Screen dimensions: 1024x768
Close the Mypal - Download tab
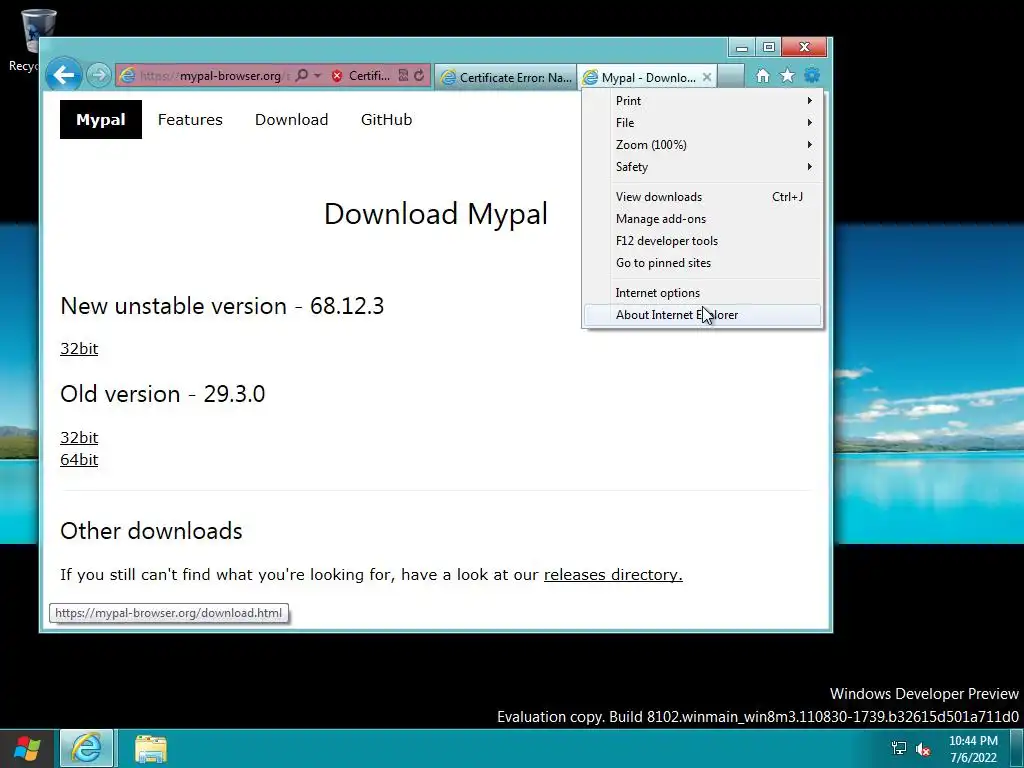pos(707,77)
